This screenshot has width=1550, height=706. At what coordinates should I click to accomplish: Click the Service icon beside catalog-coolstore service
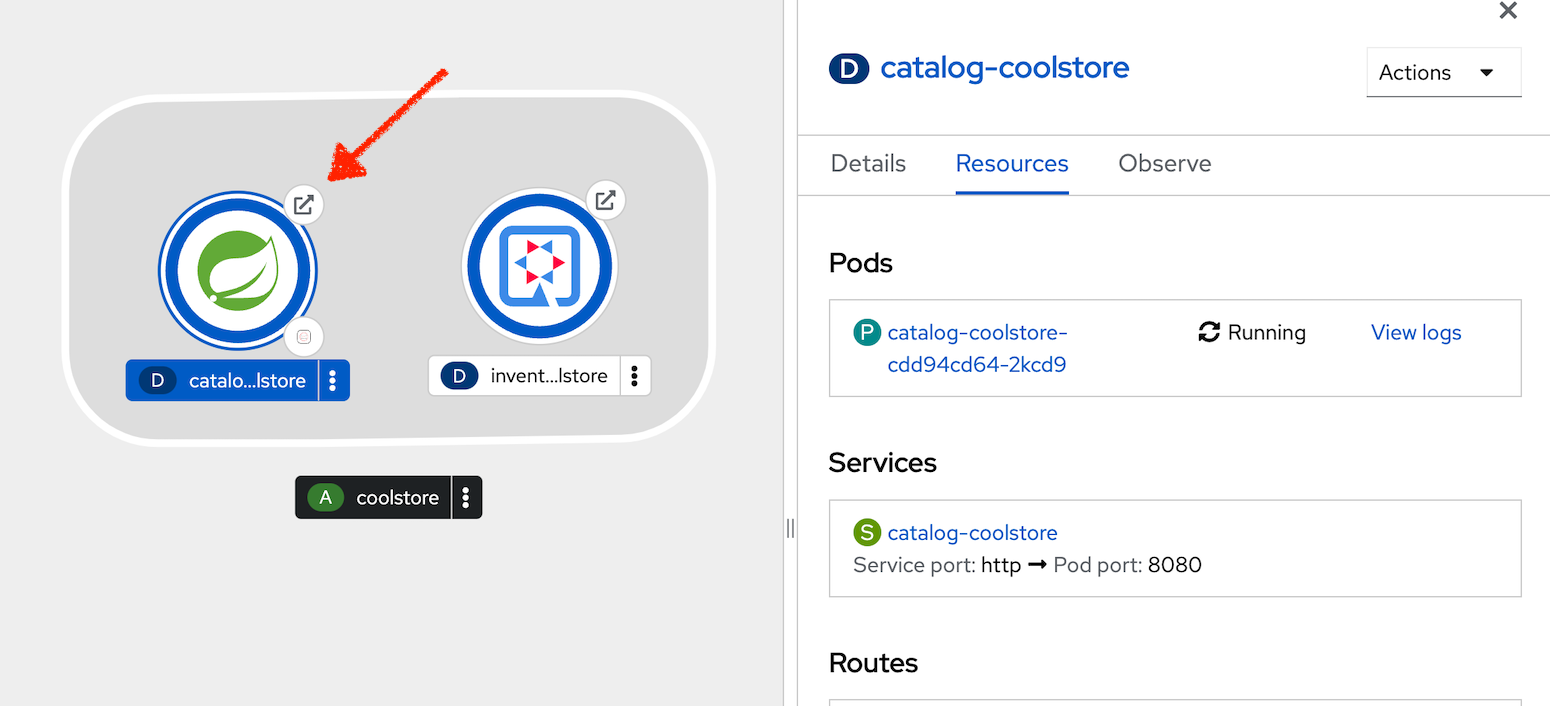[x=866, y=532]
